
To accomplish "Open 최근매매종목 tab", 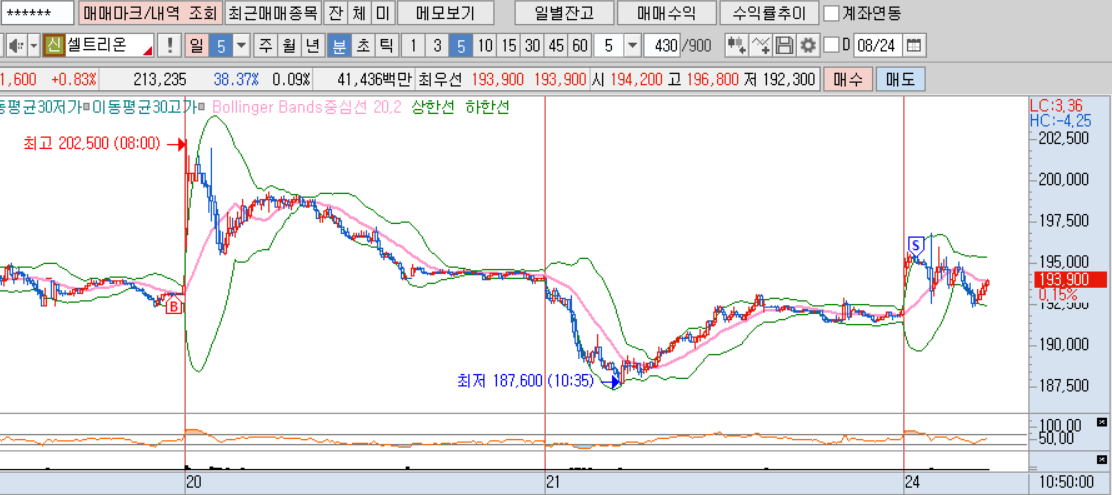I will coord(273,13).
